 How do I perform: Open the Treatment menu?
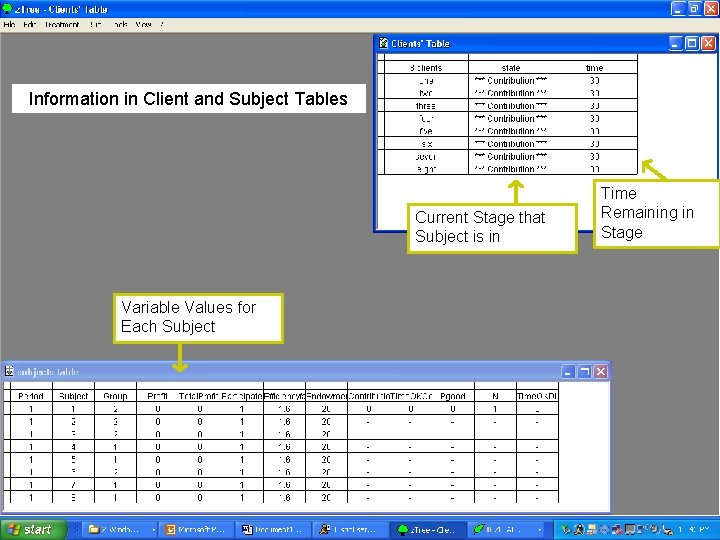62,25
